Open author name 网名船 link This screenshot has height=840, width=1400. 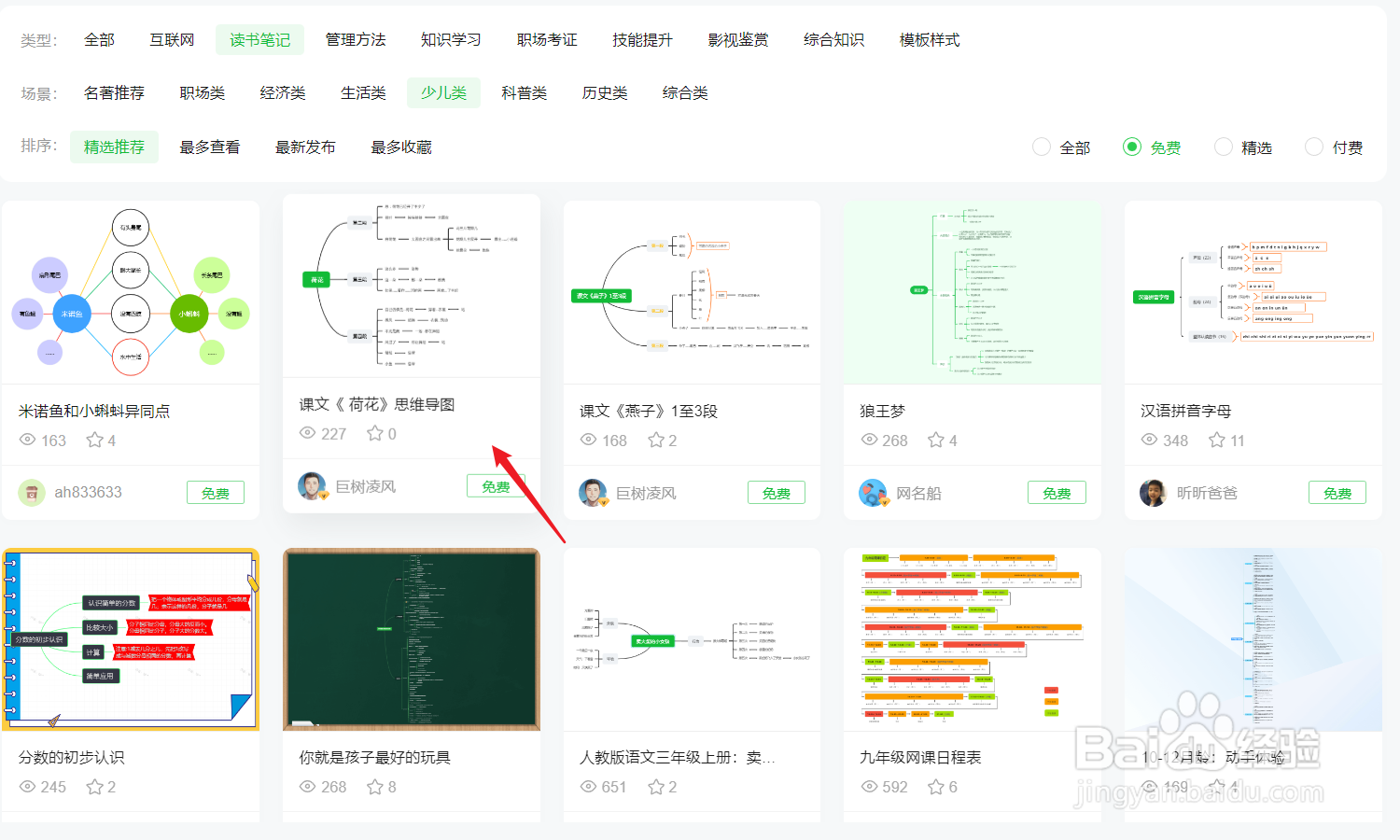coord(918,493)
